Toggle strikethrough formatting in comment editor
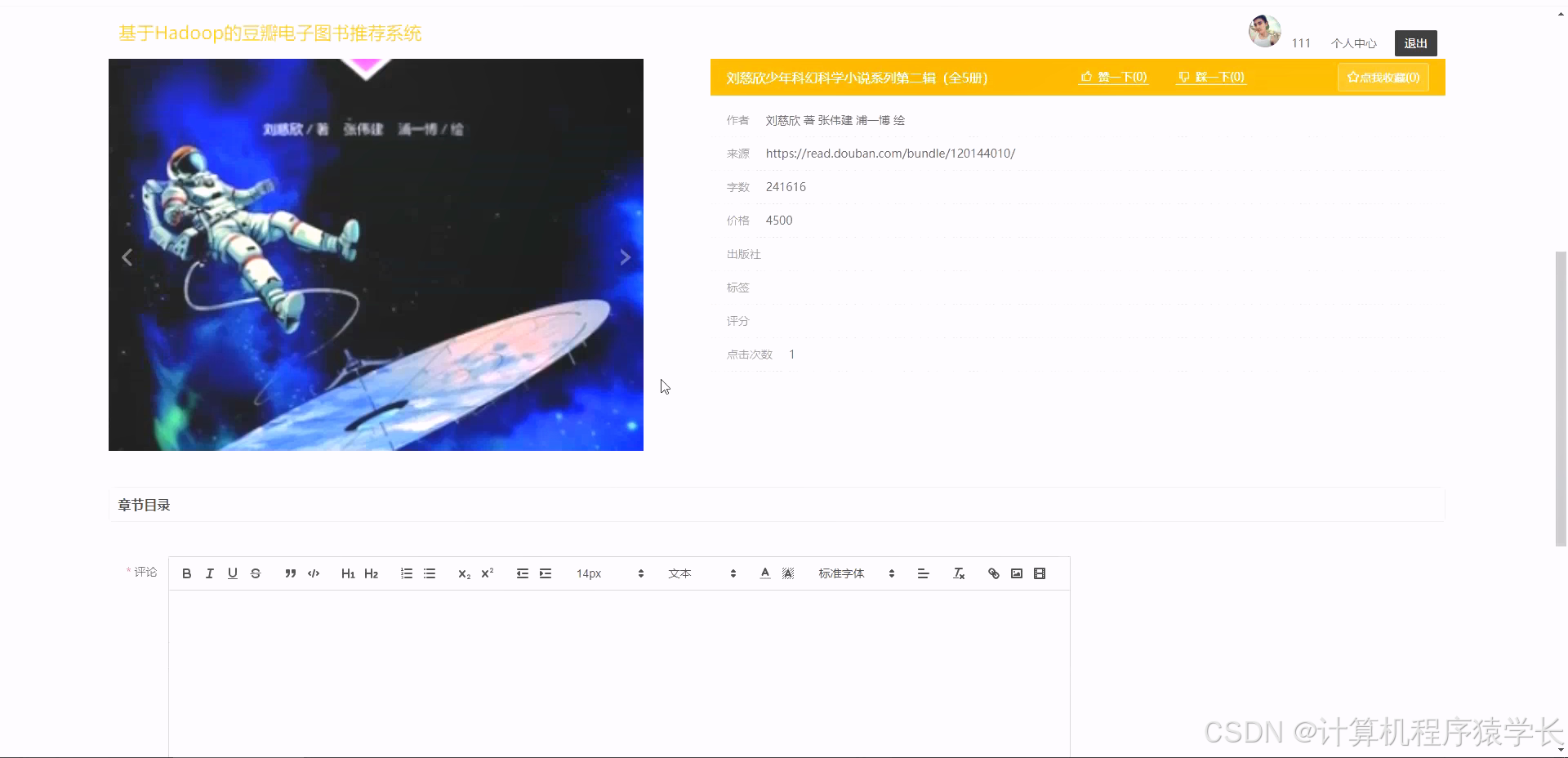The height and width of the screenshot is (758, 1568). pos(256,573)
